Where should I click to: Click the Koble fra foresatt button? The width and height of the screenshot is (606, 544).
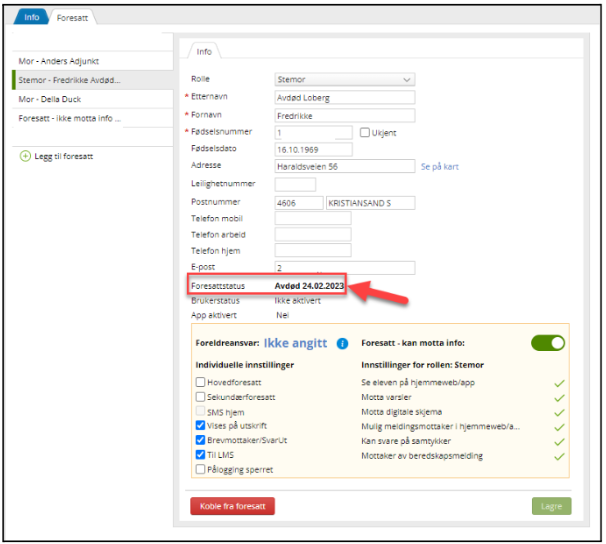click(x=232, y=506)
